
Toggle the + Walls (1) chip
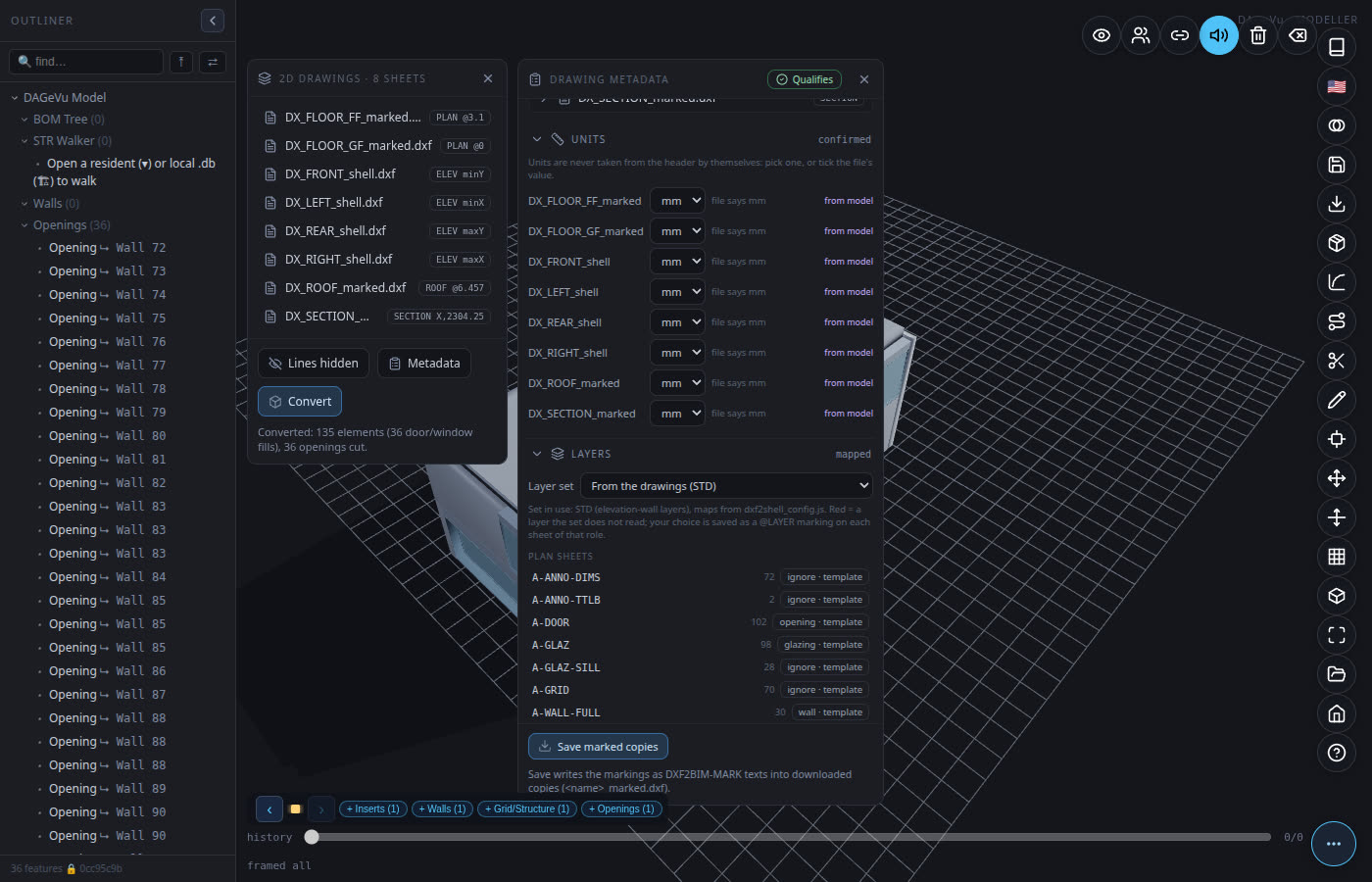pyautogui.click(x=442, y=809)
